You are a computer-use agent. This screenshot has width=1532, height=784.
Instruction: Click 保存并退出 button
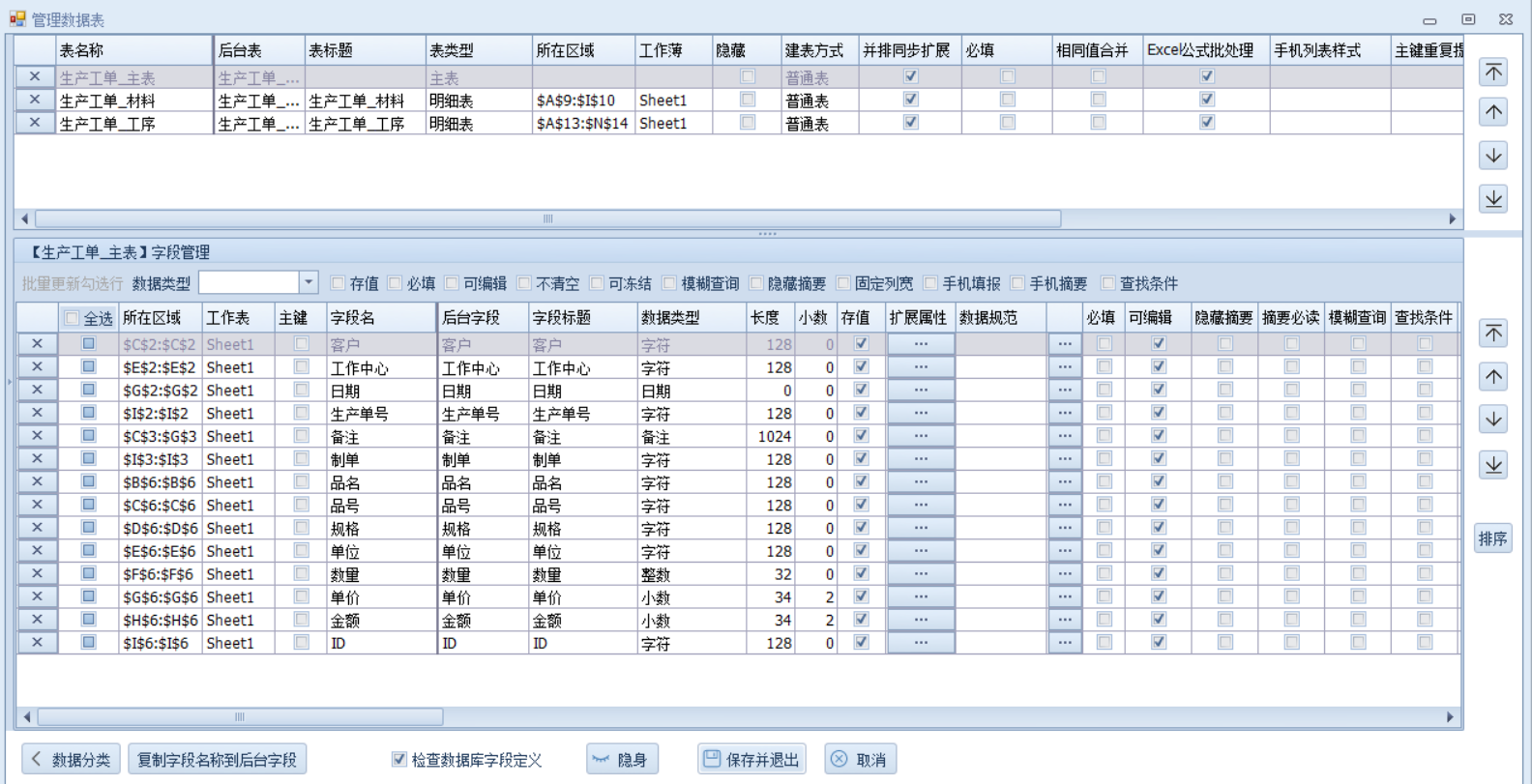click(751, 760)
